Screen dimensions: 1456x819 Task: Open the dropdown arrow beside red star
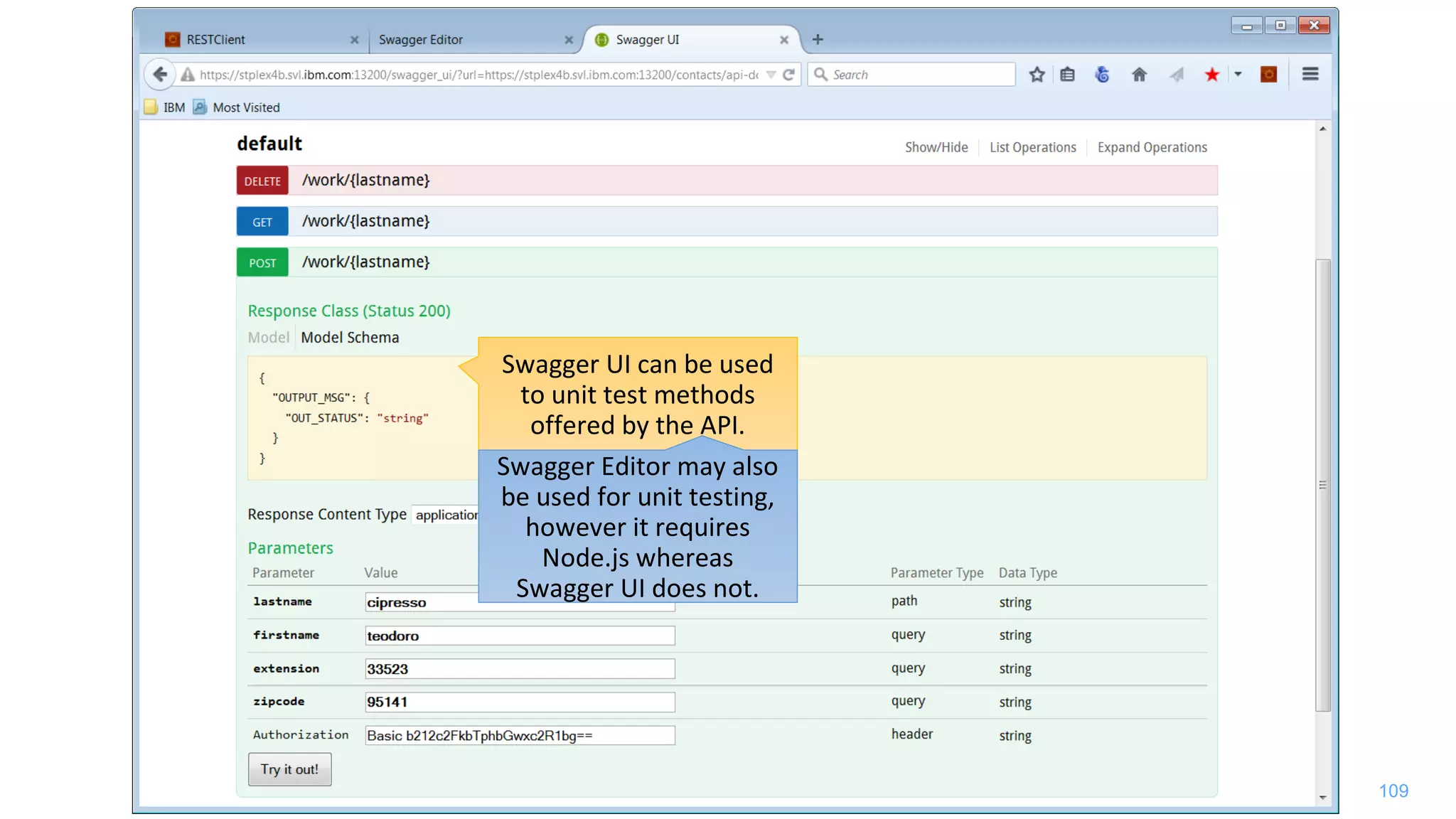pyautogui.click(x=1238, y=74)
